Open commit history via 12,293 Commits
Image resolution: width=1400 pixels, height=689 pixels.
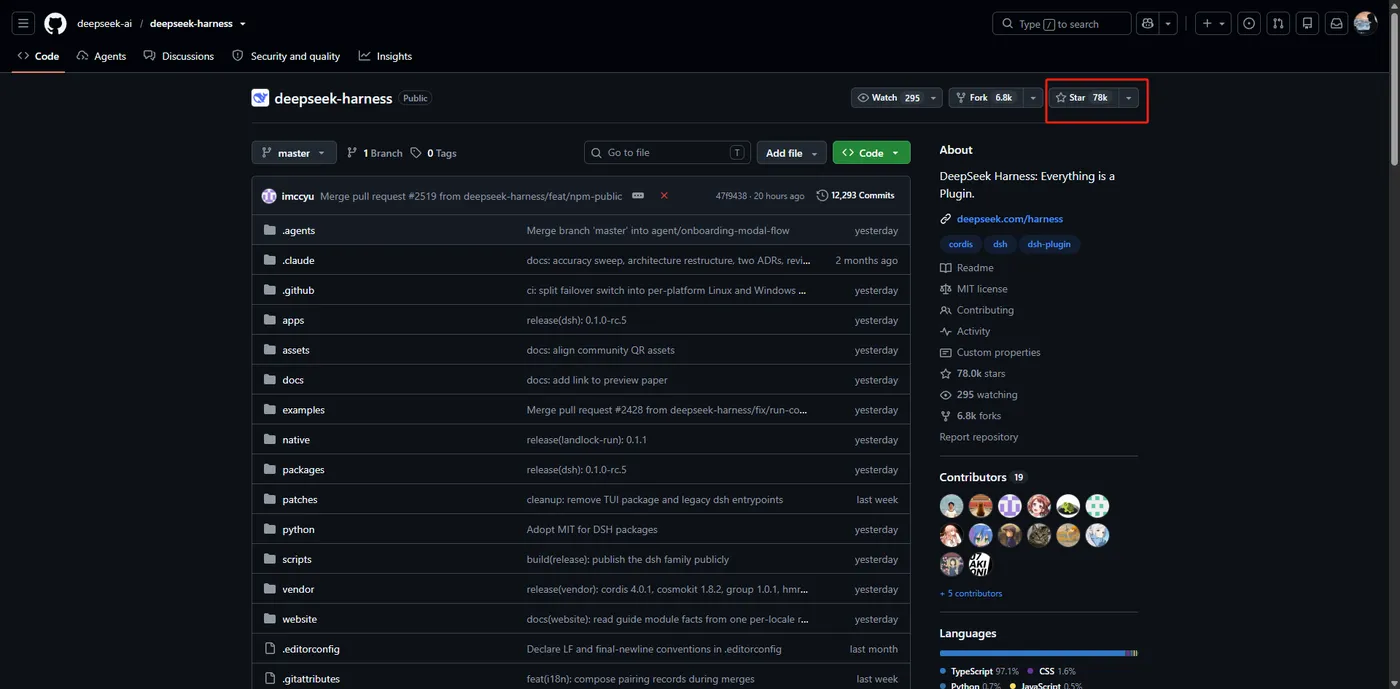(x=855, y=196)
